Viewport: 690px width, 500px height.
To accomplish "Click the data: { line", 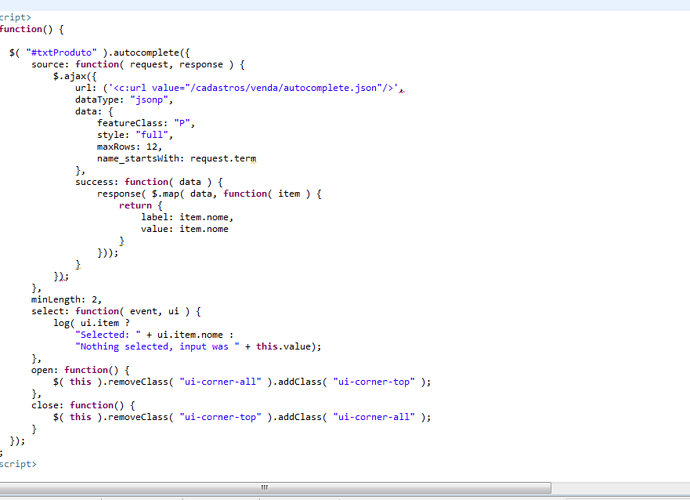I will tap(94, 112).
